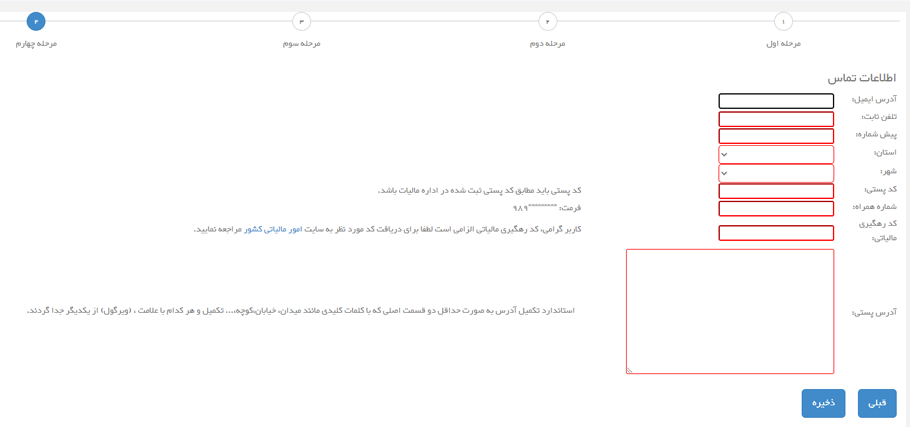Click the mobile format hint فرمت ۹۸۹
Screen dimensions: 910x427
[547, 207]
